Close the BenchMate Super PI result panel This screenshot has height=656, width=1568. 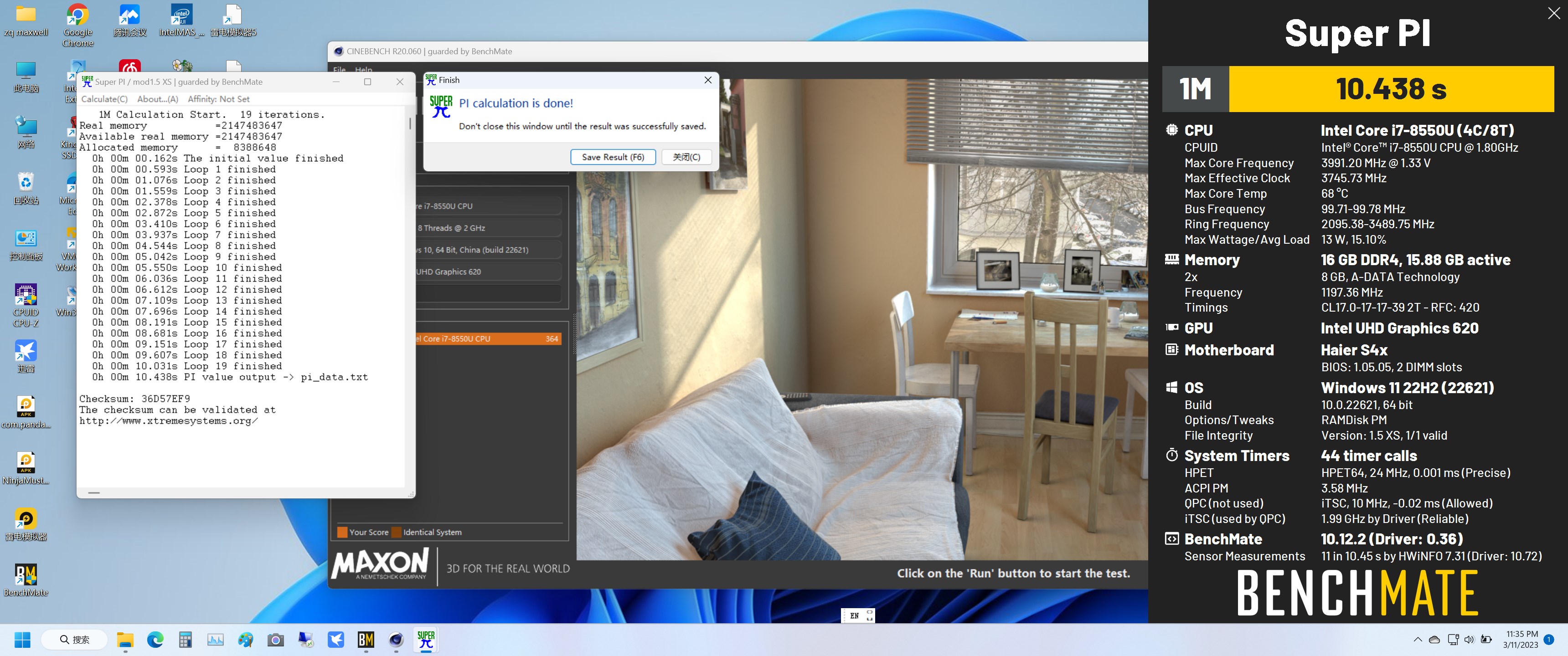tap(1553, 13)
